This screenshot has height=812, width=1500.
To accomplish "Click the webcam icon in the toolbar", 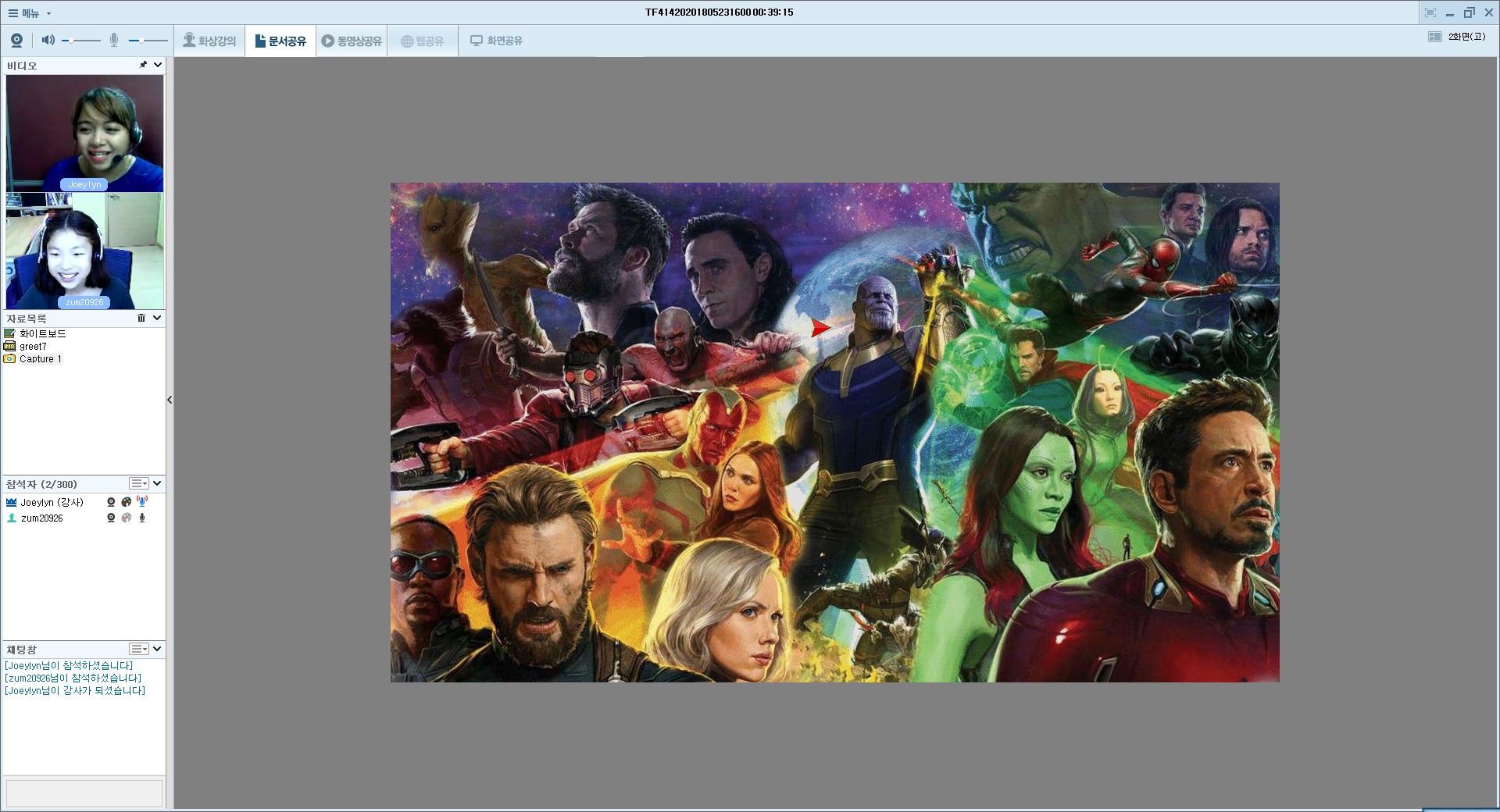I will point(16,41).
